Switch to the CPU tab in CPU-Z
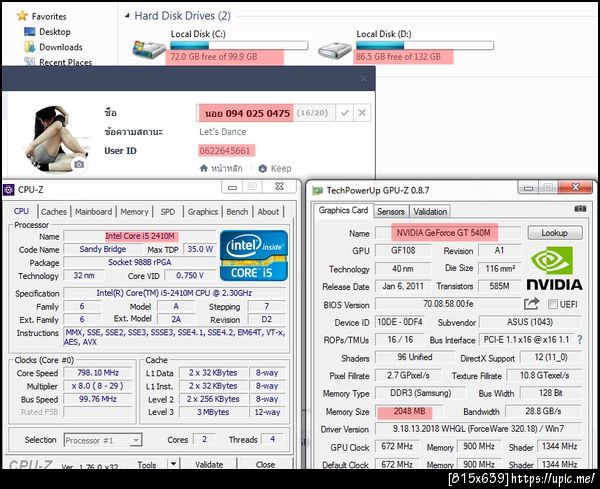600x489 pixels. coord(21,211)
